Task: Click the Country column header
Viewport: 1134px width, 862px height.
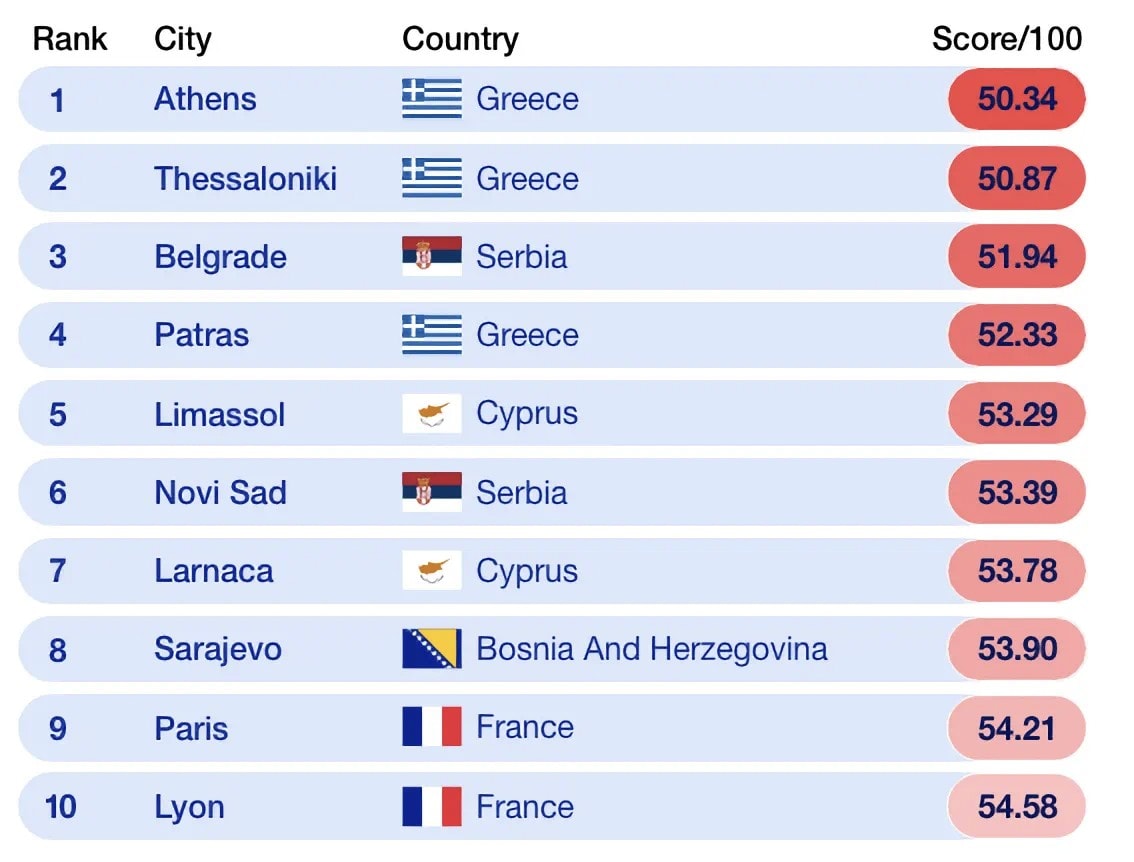Action: click(x=460, y=39)
